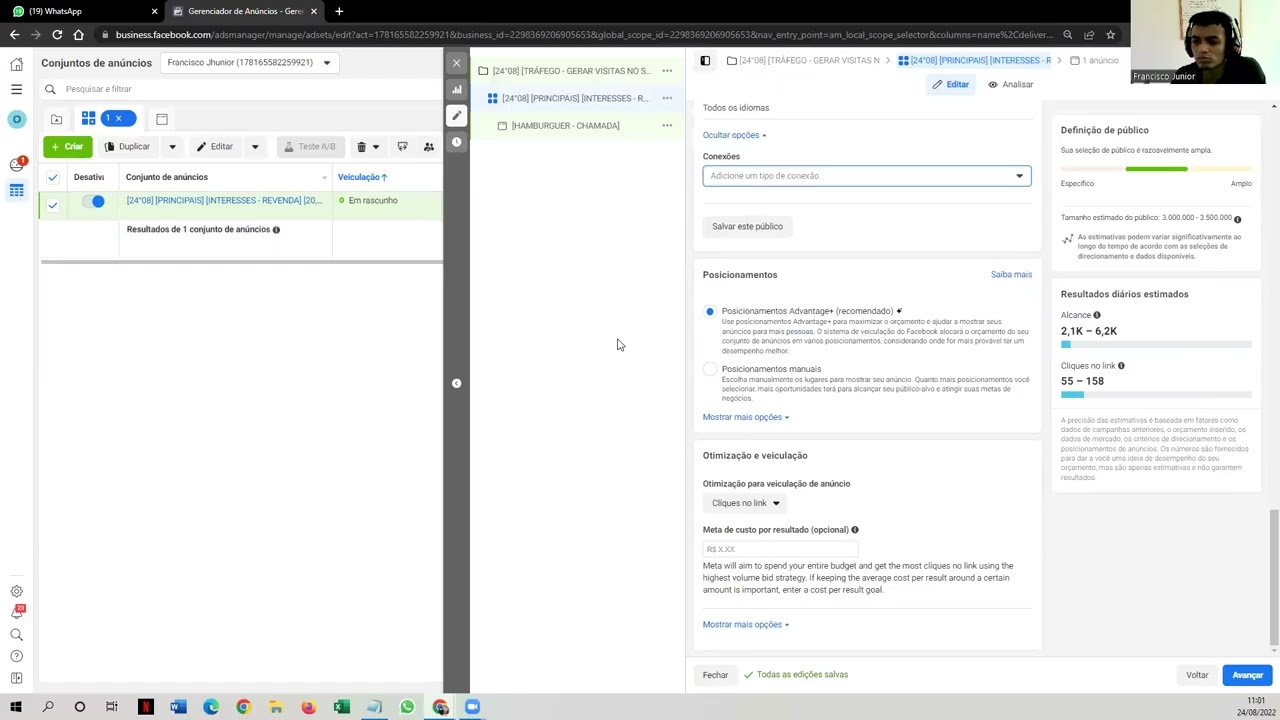The width and height of the screenshot is (1280, 720).
Task: Open Word from the Windows taskbar
Action: [x=178, y=707]
